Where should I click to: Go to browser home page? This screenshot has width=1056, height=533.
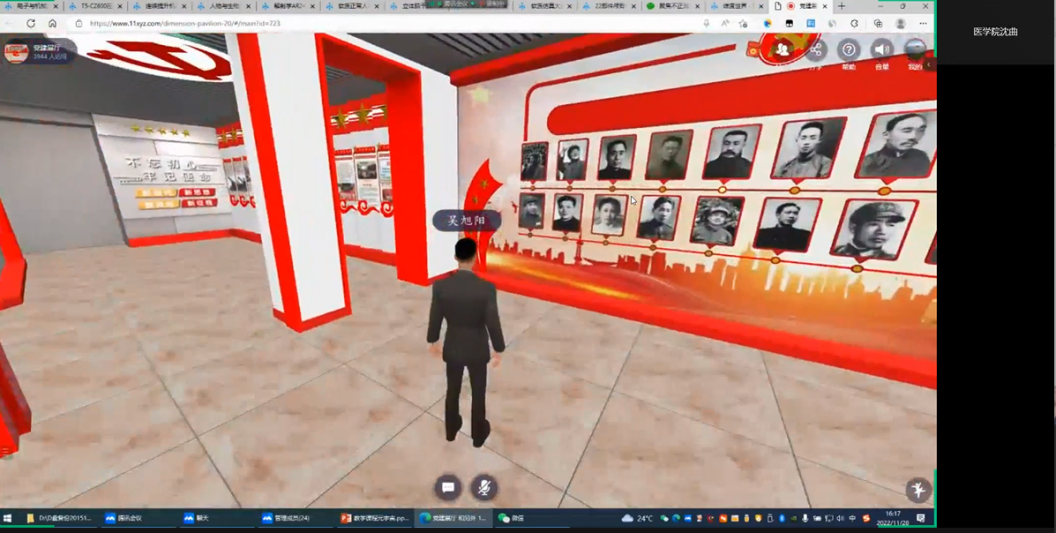coord(52,23)
